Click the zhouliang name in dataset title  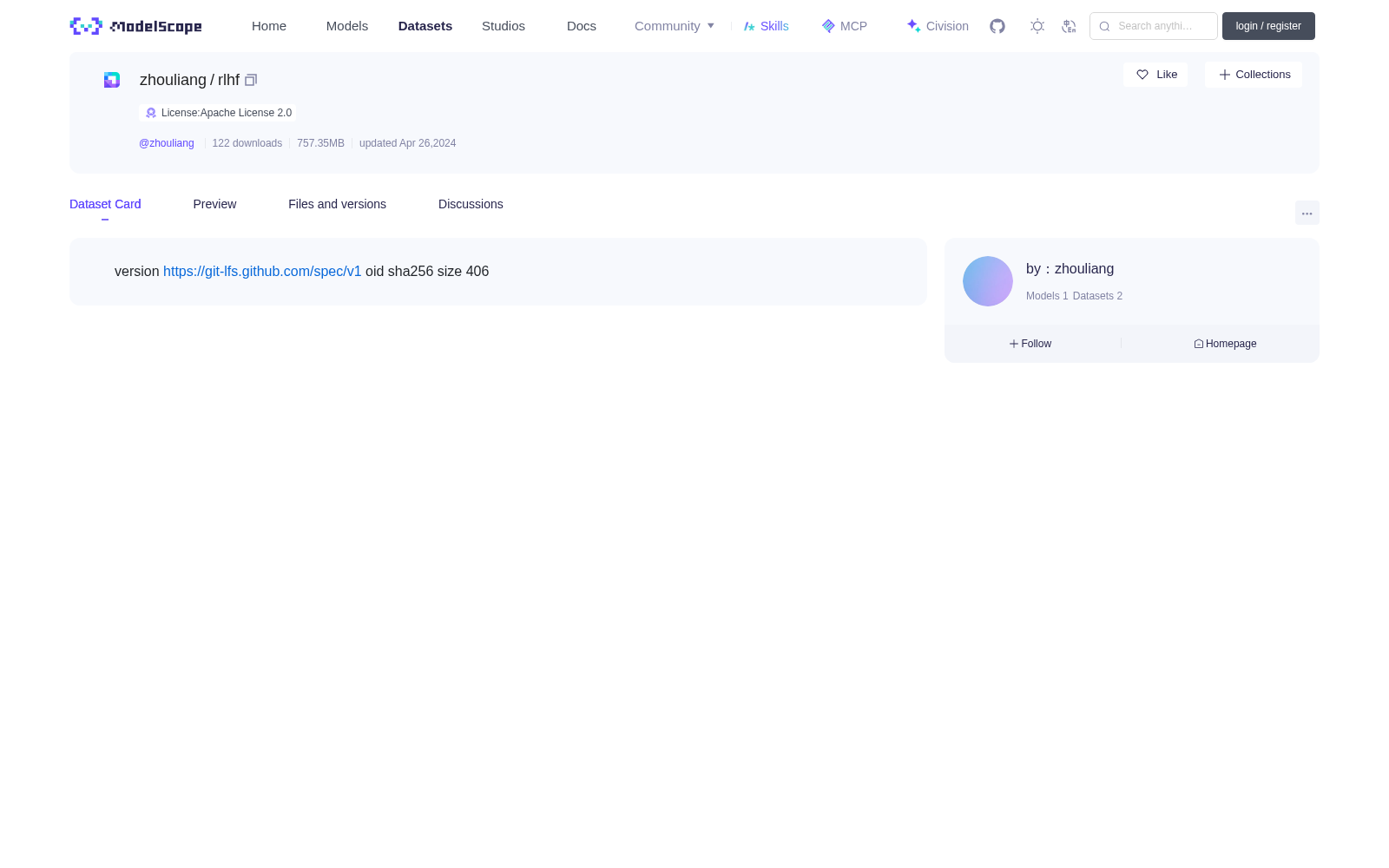click(173, 80)
